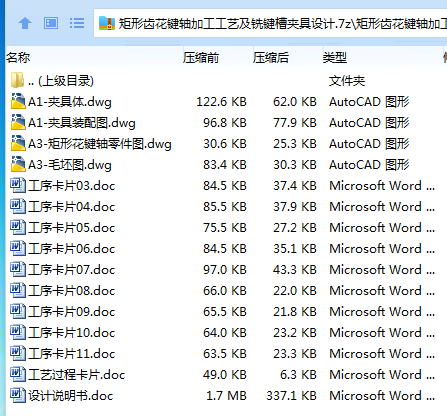This screenshot has width=447, height=416.
Task: Click the Word icon of 工序卡片09.doc
Action: click(18, 311)
